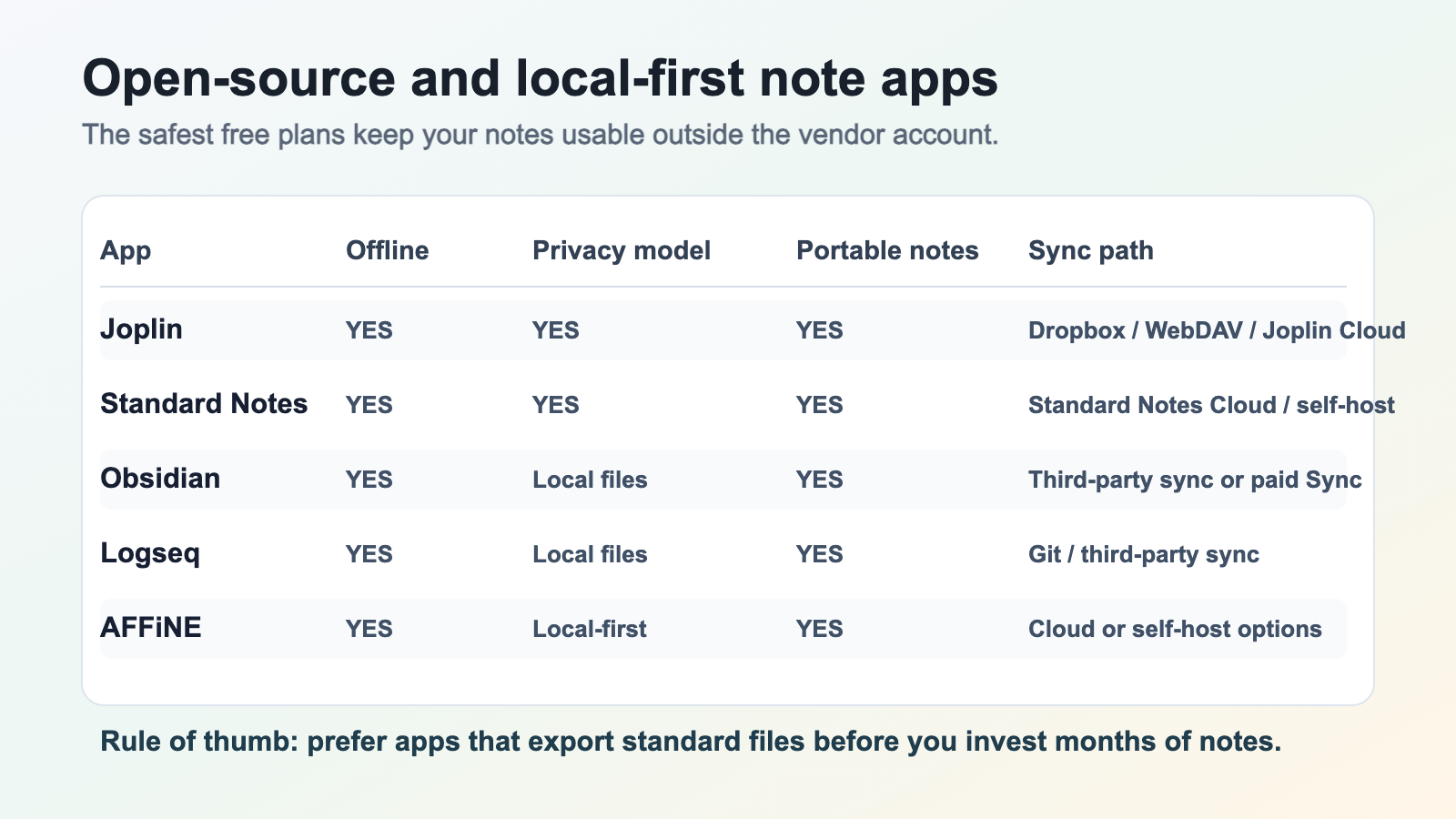Click Standard Notes' Offline YES cell
1456x819 pixels.
point(369,405)
